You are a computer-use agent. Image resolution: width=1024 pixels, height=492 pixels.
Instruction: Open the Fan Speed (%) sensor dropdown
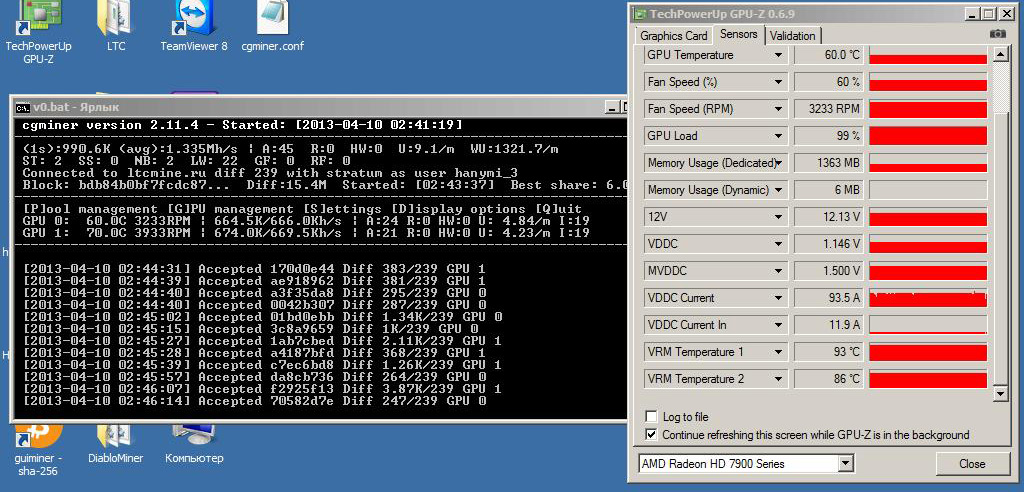[x=778, y=82]
